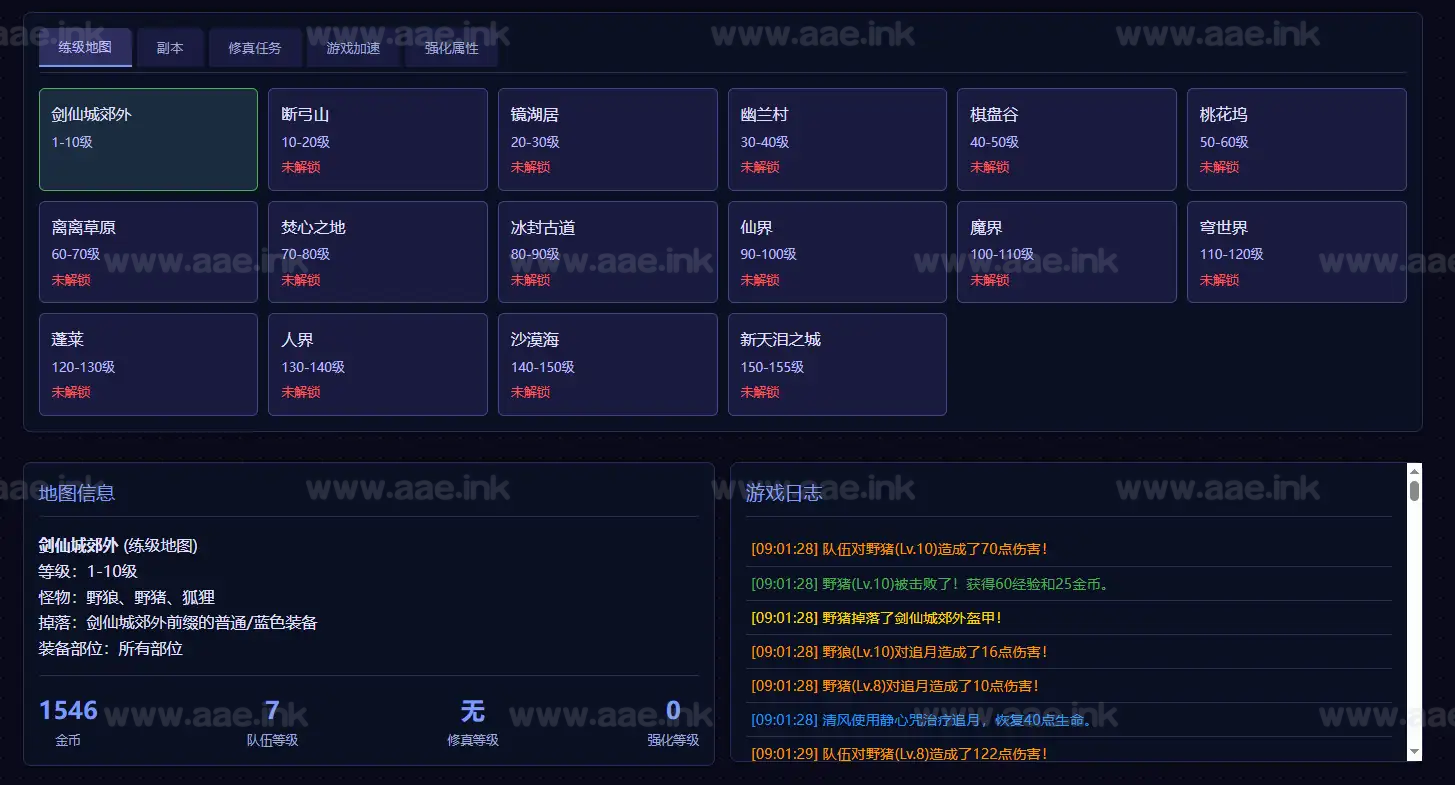Select the 练级地图 tab
The height and width of the screenshot is (785, 1455).
(85, 47)
